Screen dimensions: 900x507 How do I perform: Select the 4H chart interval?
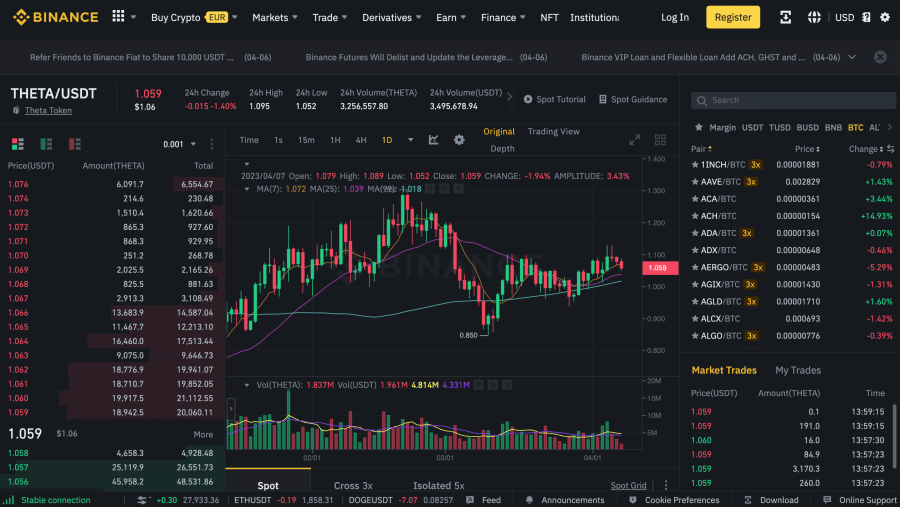pyautogui.click(x=360, y=140)
